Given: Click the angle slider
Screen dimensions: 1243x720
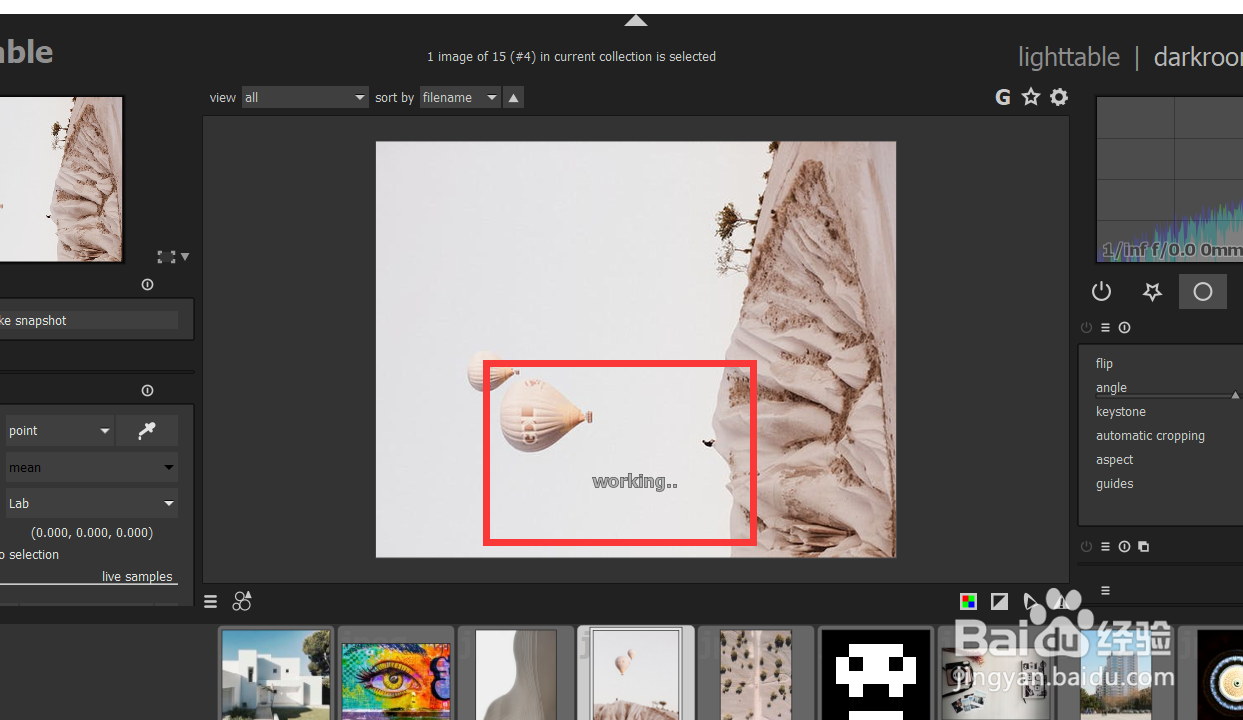Looking at the screenshot, I should click(1166, 388).
